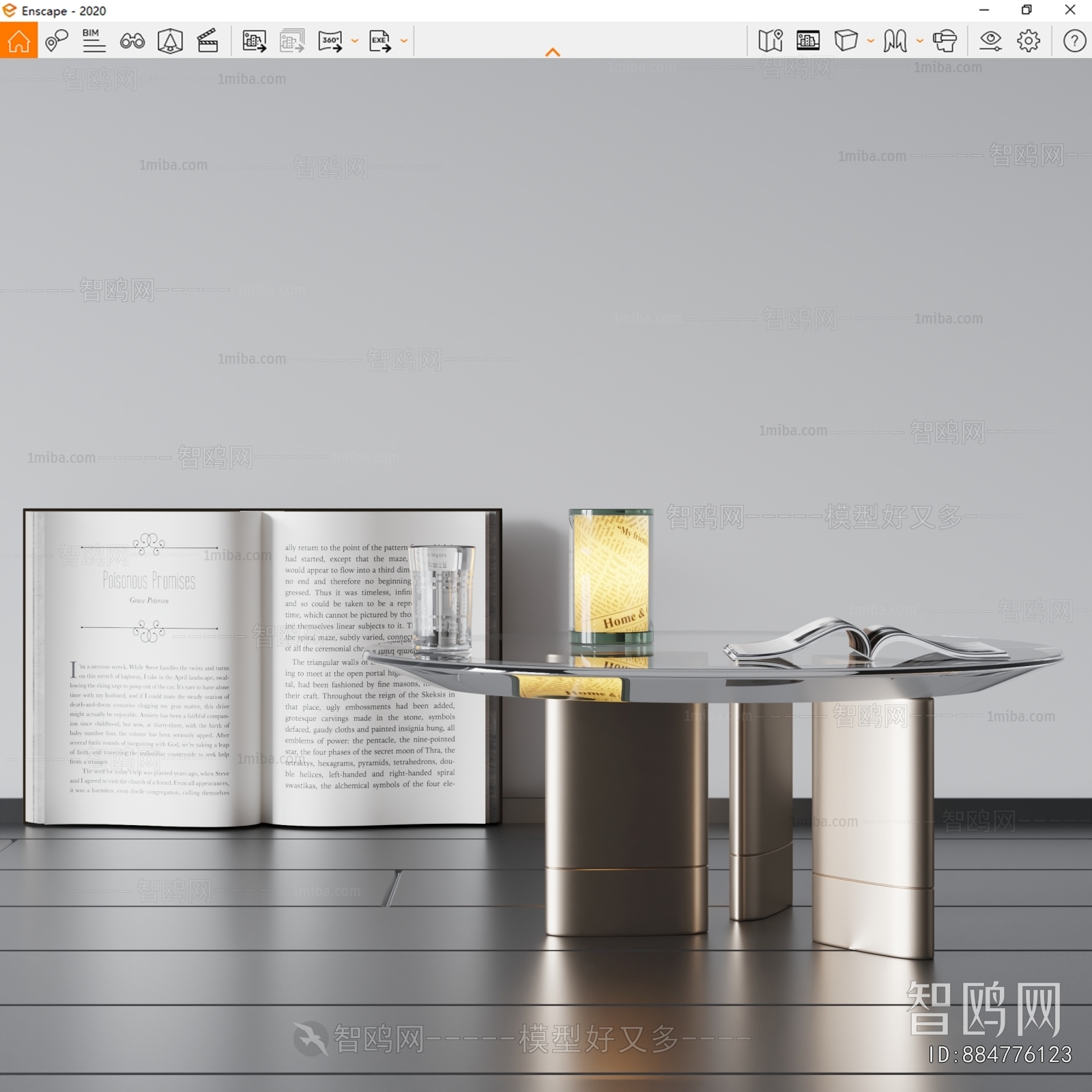Minimize the Enscape window
This screenshot has height=1092, width=1092.
(983, 10)
